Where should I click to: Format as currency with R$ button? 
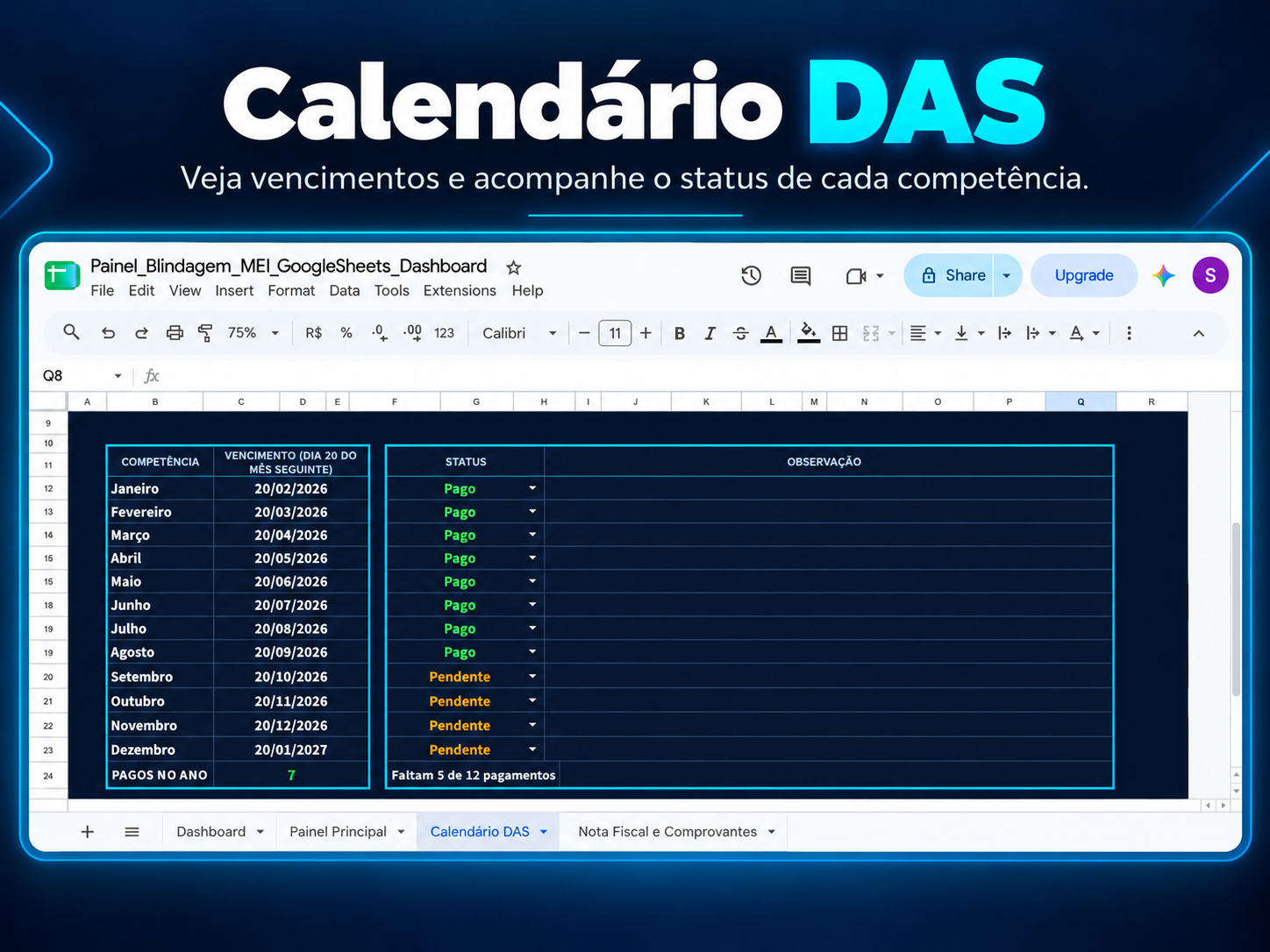[313, 333]
